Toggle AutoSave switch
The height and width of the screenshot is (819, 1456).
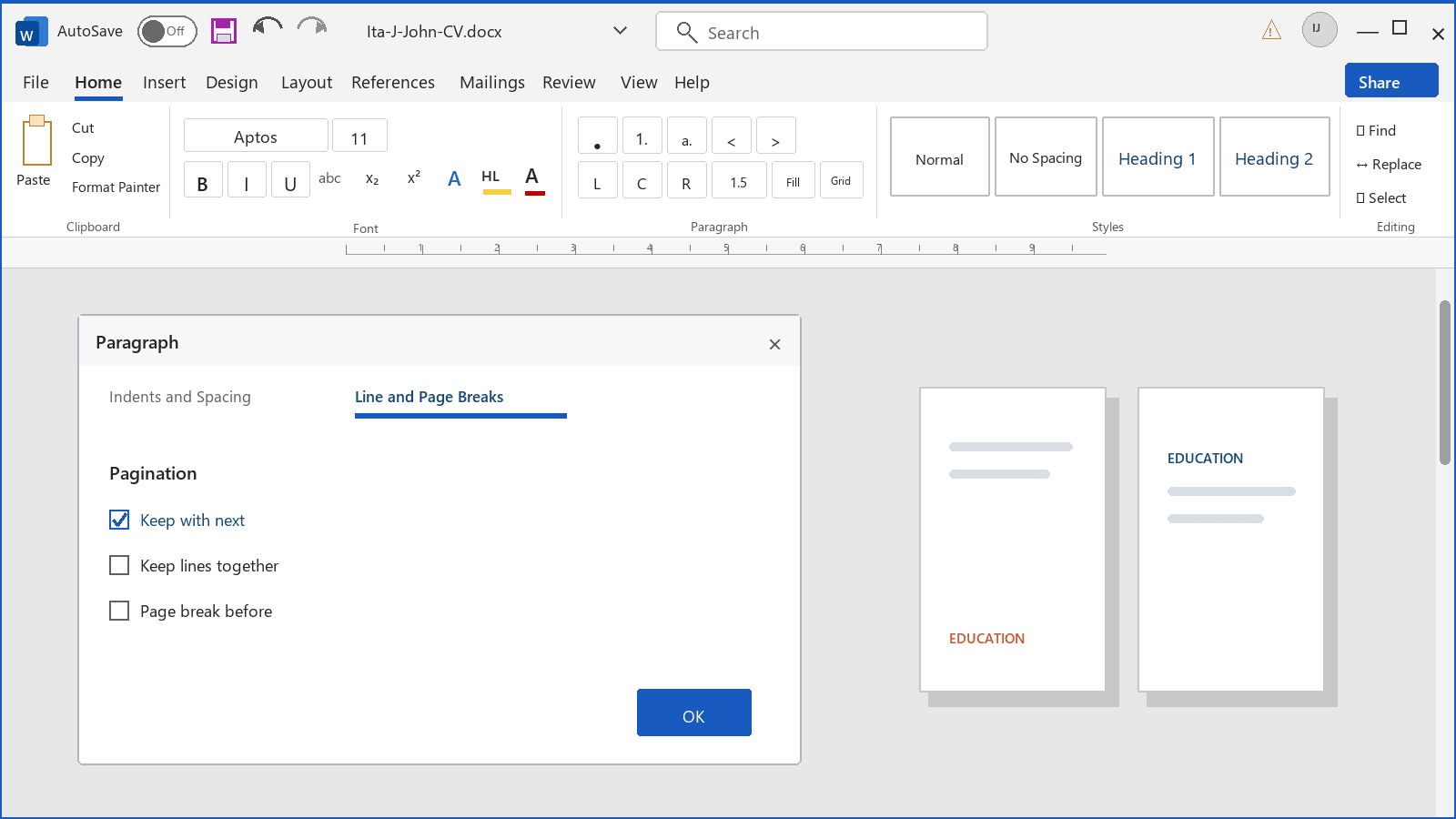click(167, 31)
